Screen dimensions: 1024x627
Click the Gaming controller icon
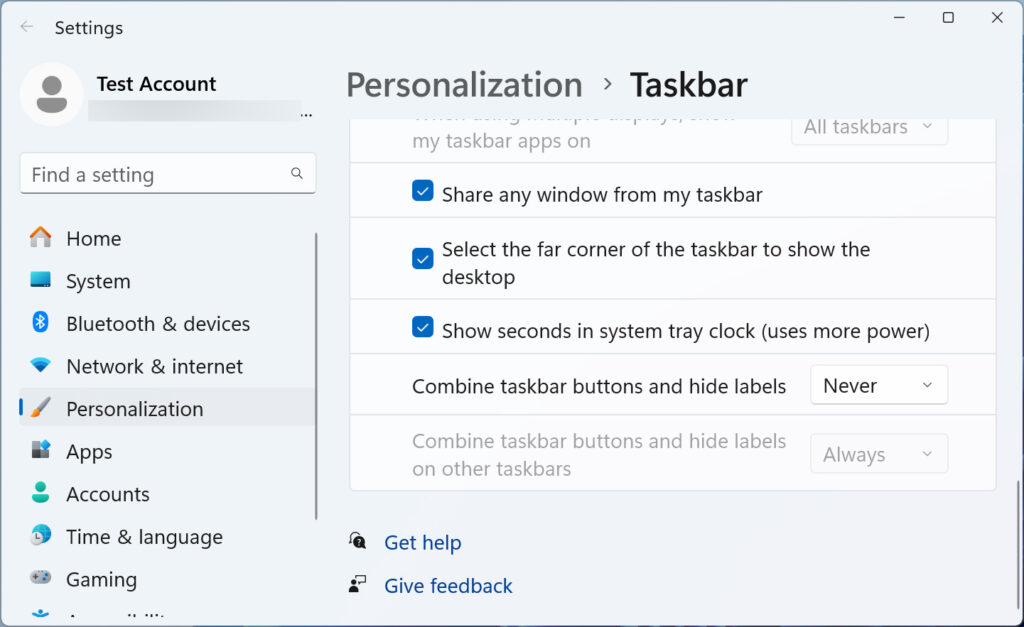(x=39, y=579)
